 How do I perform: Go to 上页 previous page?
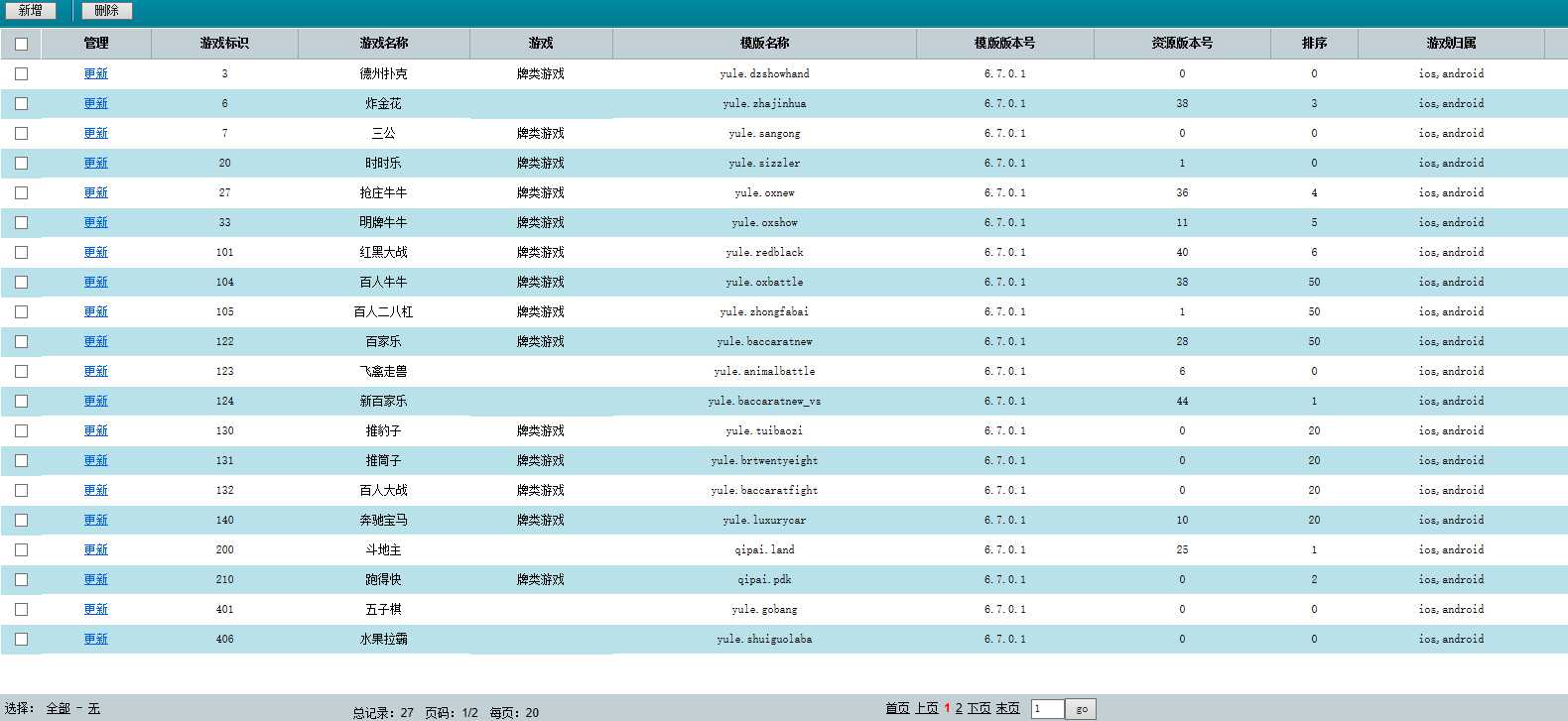tap(927, 708)
